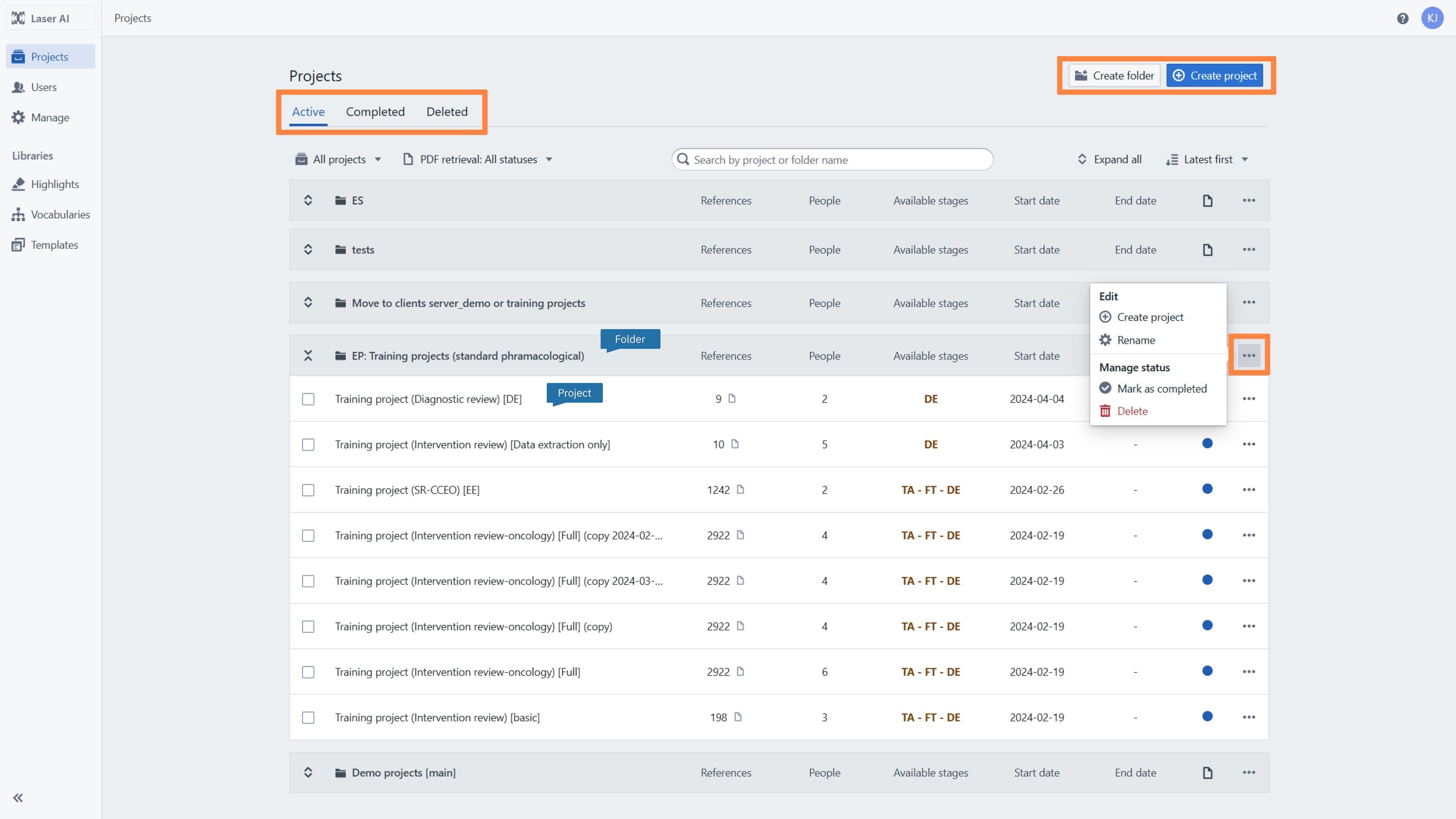Open Training project (Intervention review-oncology) [Full]
1456x819 pixels.
click(457, 672)
